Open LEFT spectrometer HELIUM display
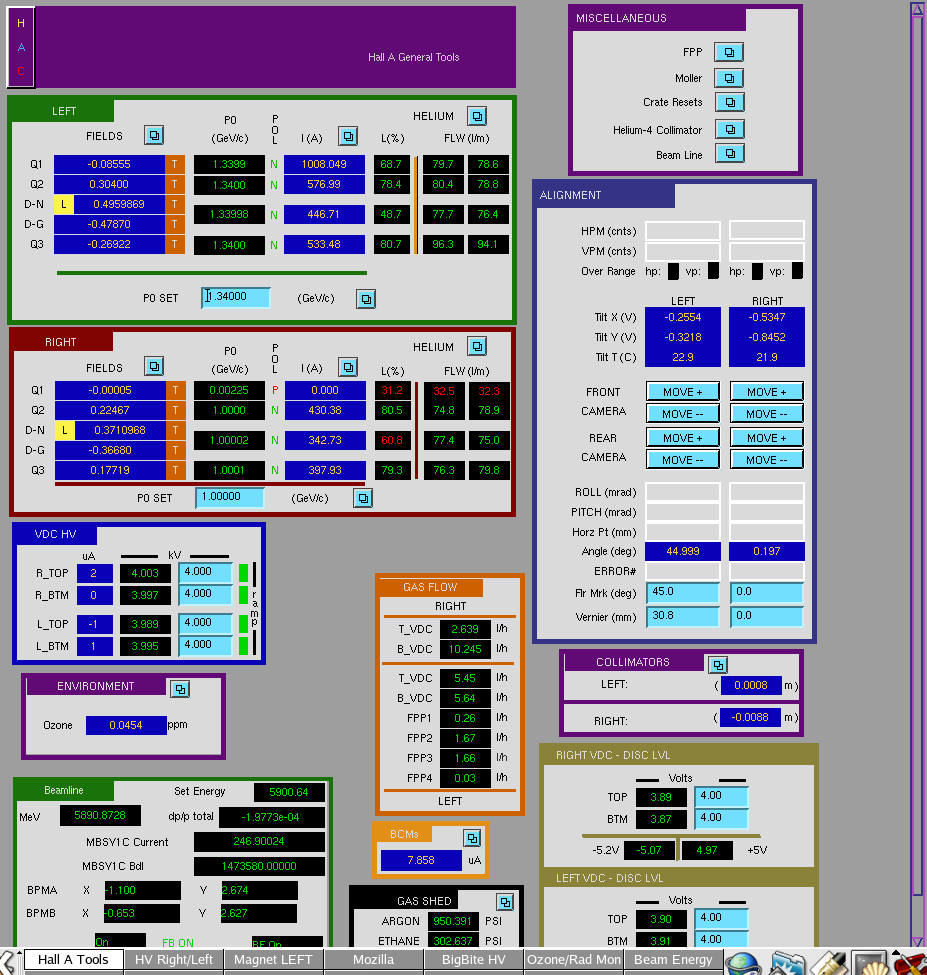This screenshot has width=927, height=975. [477, 116]
